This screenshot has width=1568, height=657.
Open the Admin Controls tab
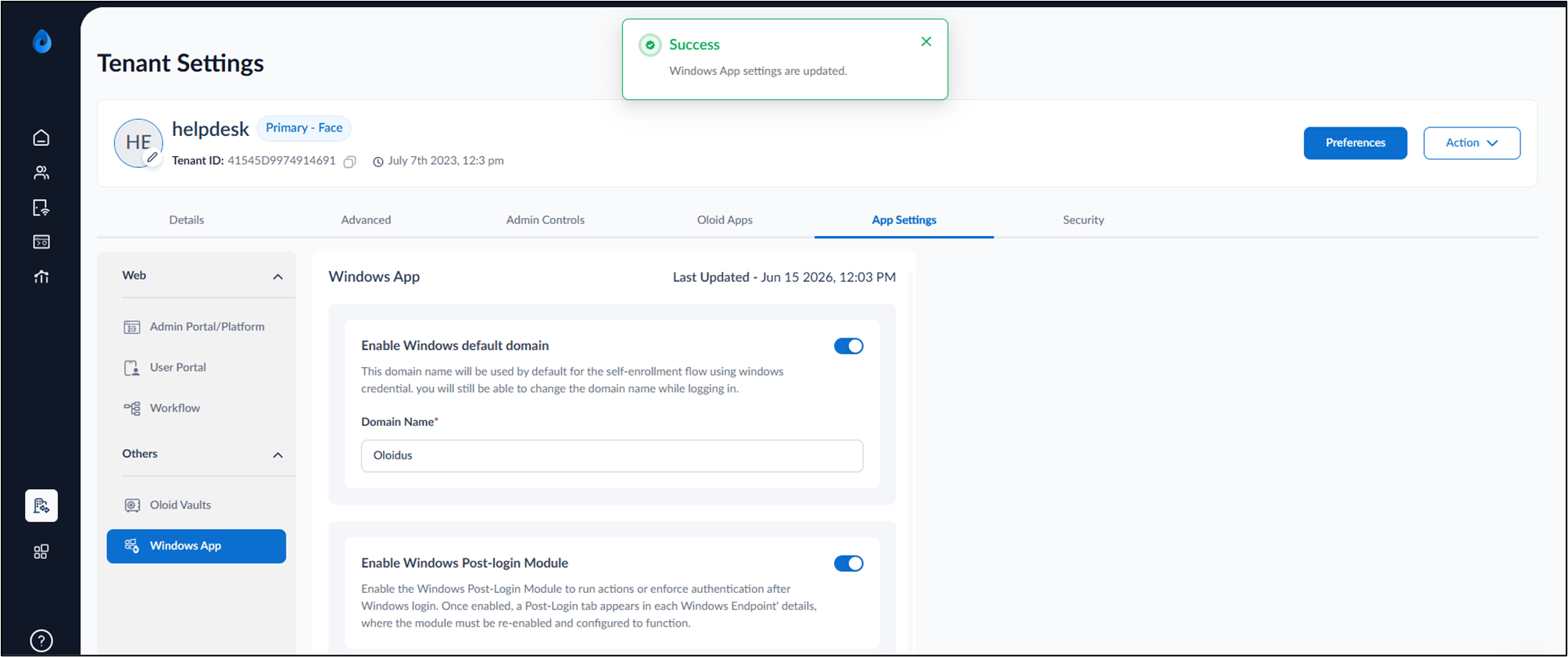click(x=546, y=220)
